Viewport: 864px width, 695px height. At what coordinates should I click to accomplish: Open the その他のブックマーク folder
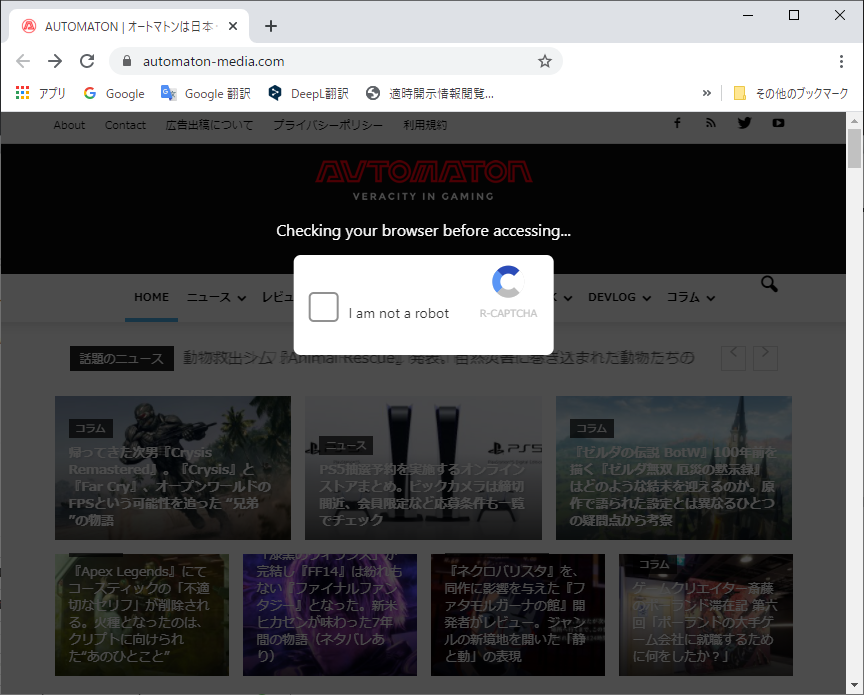[x=791, y=93]
